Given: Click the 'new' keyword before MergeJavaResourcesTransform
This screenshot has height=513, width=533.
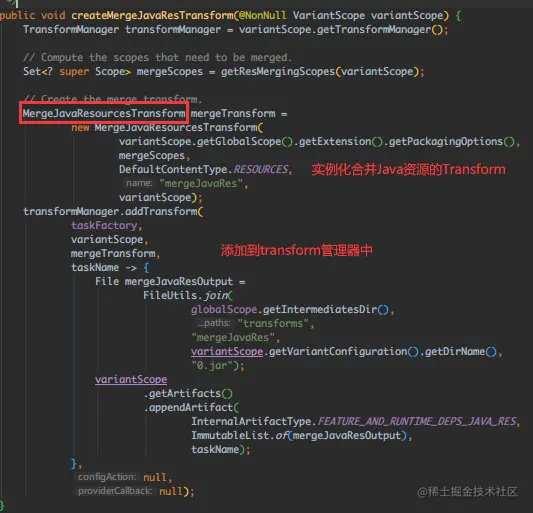Looking at the screenshot, I should [80, 128].
